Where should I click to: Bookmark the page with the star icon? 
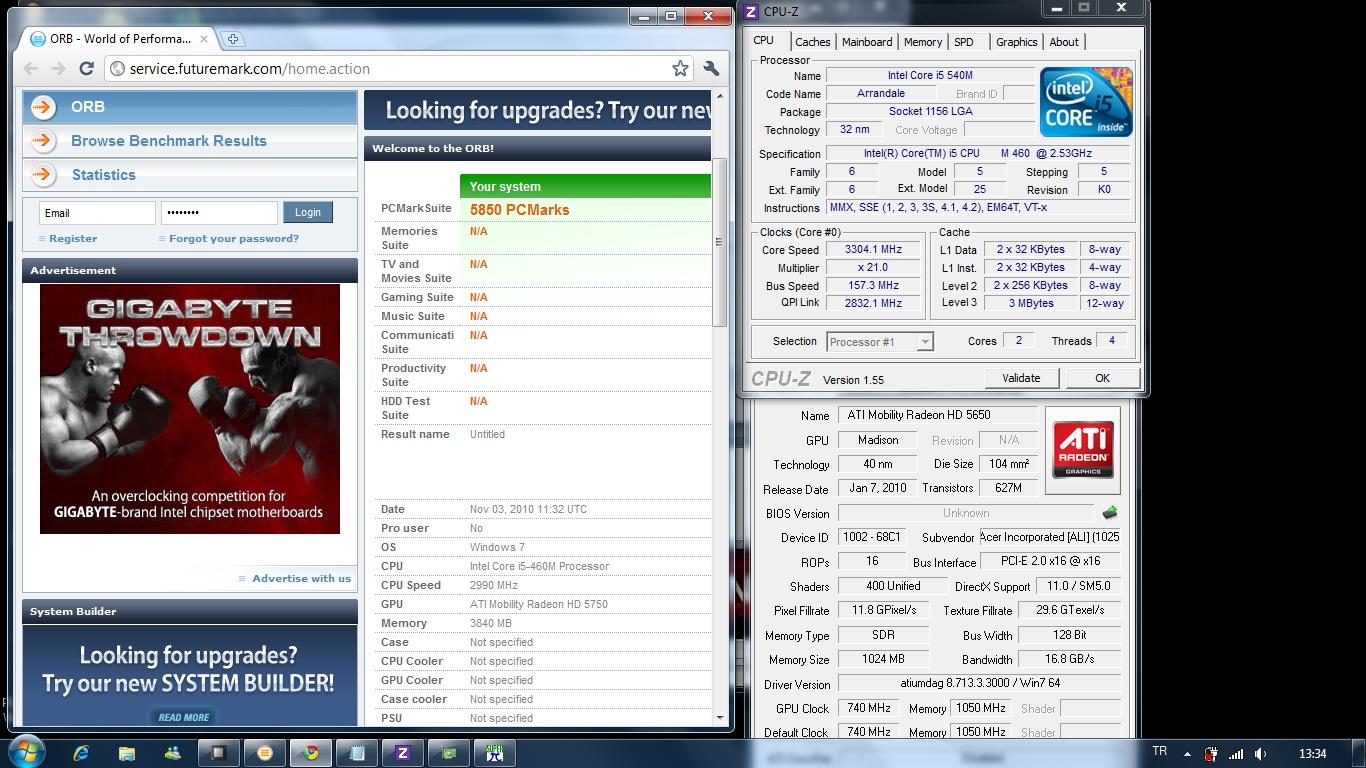680,68
